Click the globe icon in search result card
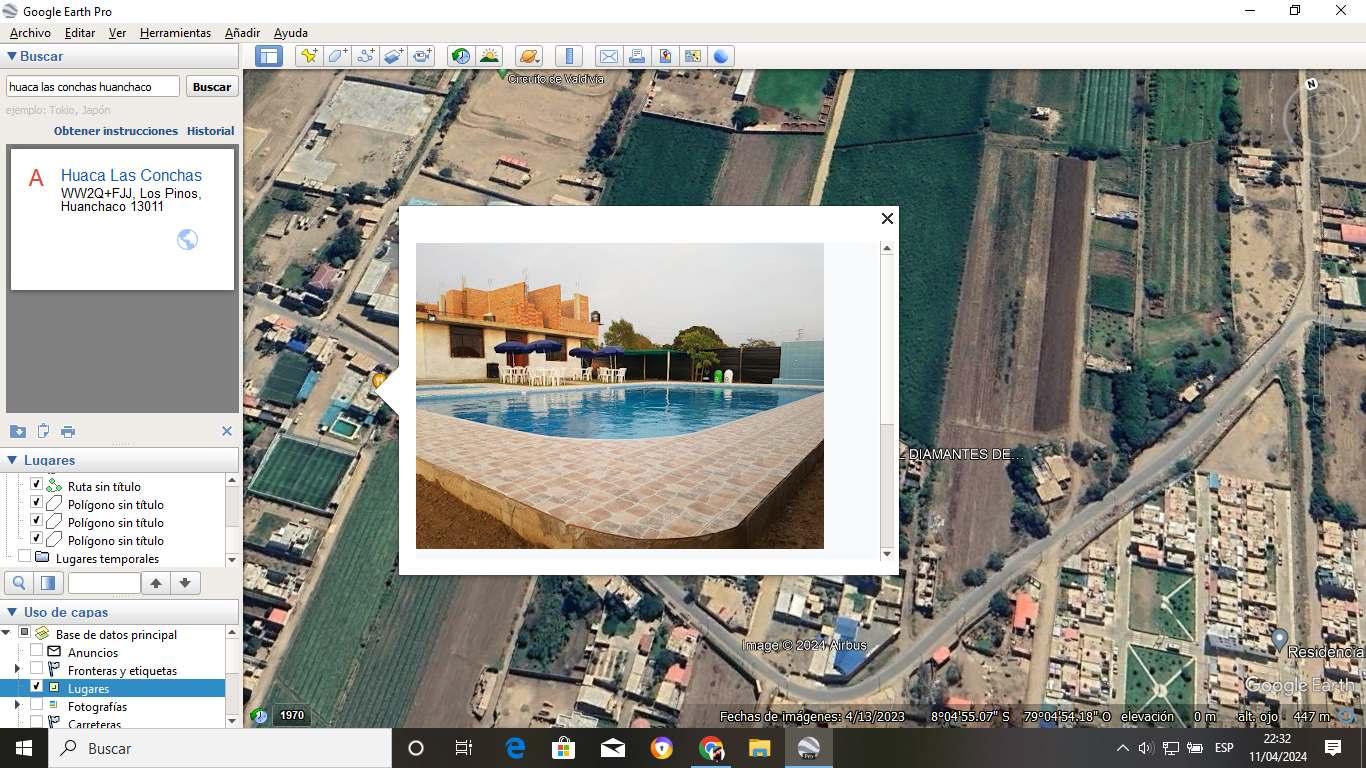This screenshot has height=768, width=1366. (187, 239)
